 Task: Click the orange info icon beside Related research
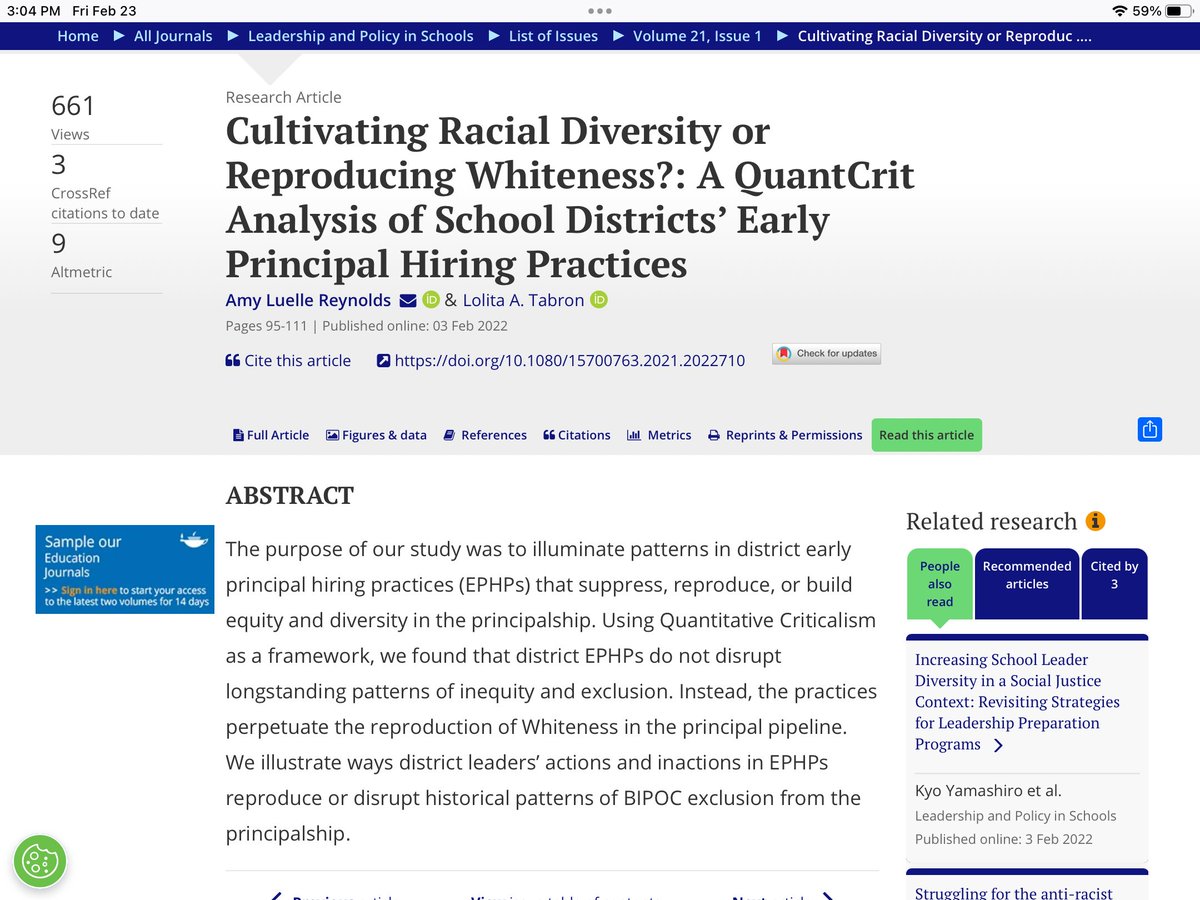click(1095, 521)
